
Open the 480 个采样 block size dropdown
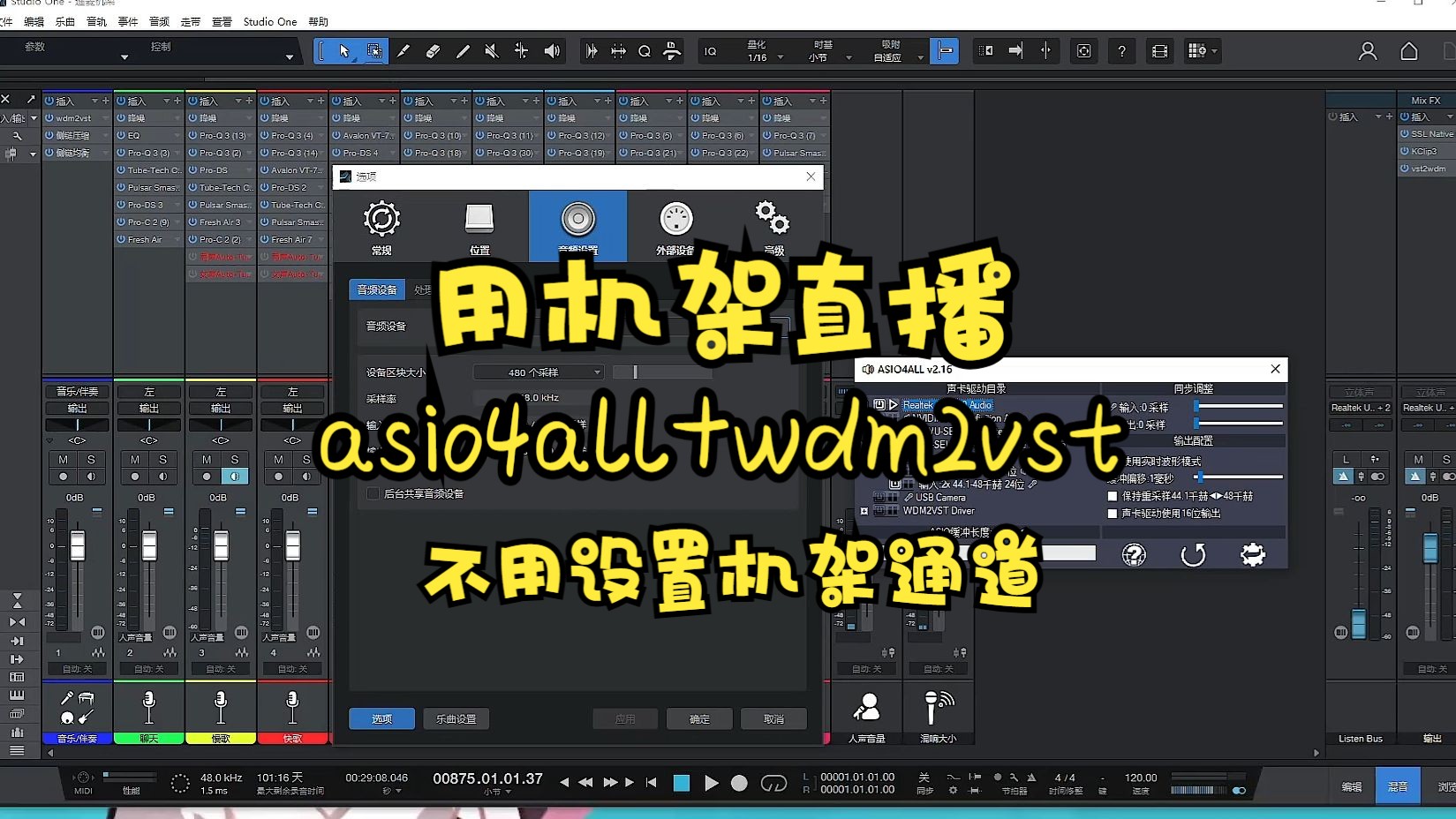pos(539,372)
